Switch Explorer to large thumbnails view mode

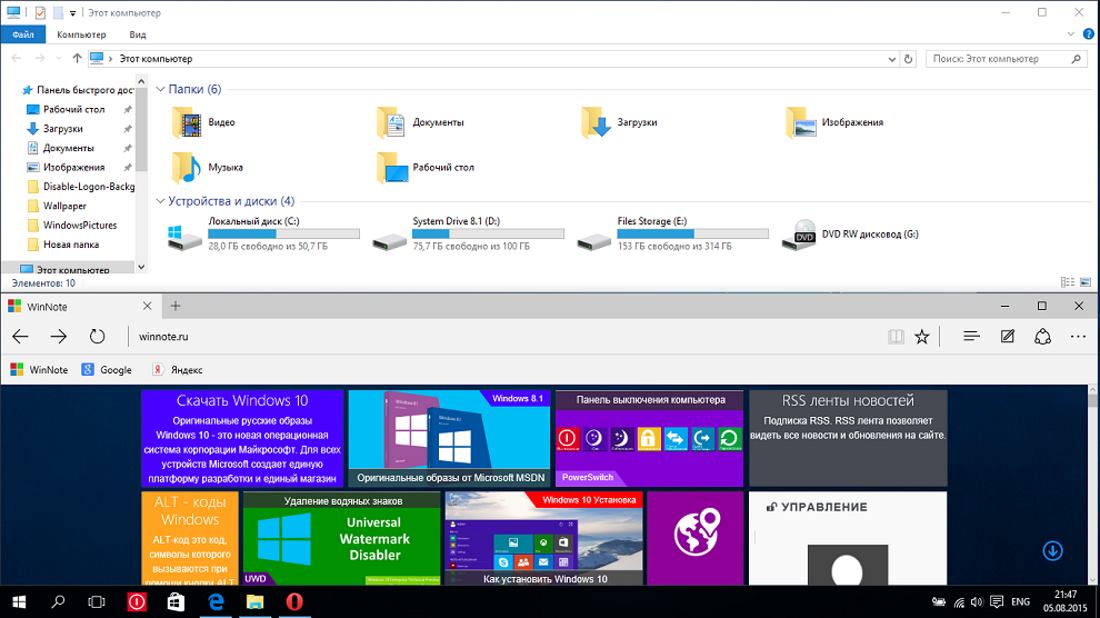coord(1083,283)
